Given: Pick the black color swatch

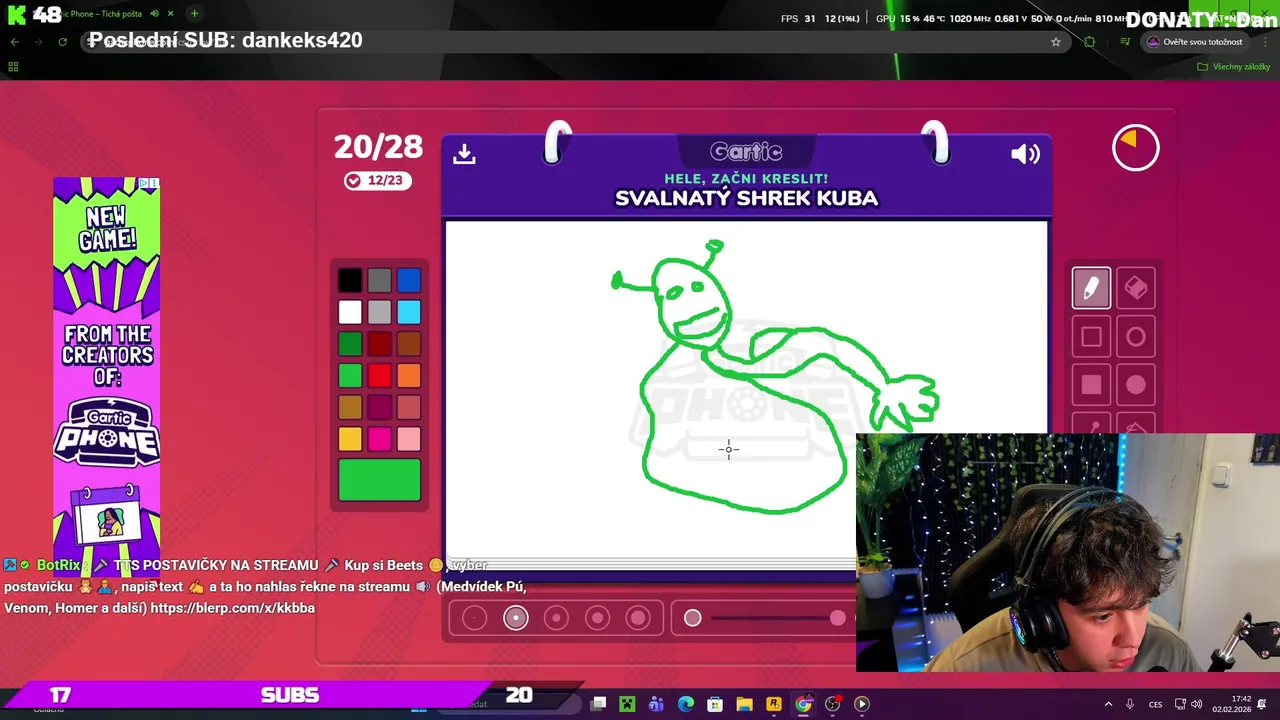Looking at the screenshot, I should (350, 281).
